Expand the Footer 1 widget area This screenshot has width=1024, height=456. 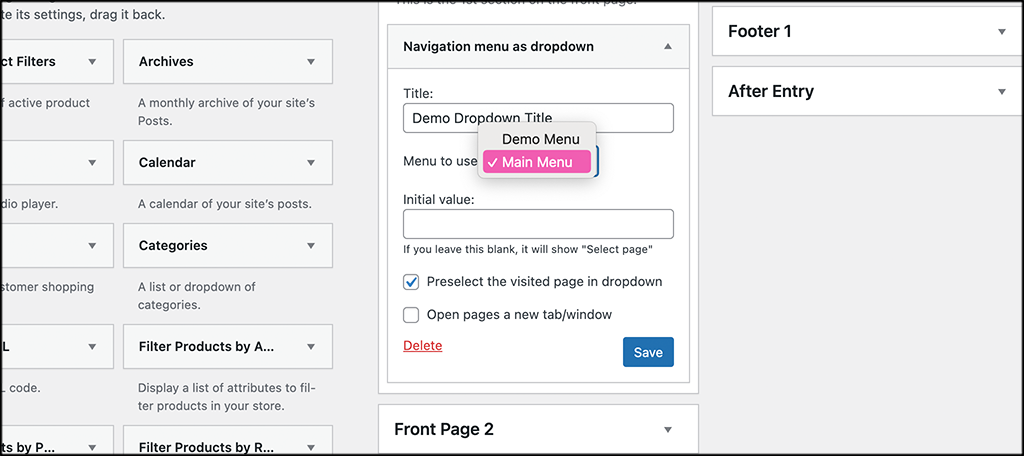click(x=1002, y=31)
